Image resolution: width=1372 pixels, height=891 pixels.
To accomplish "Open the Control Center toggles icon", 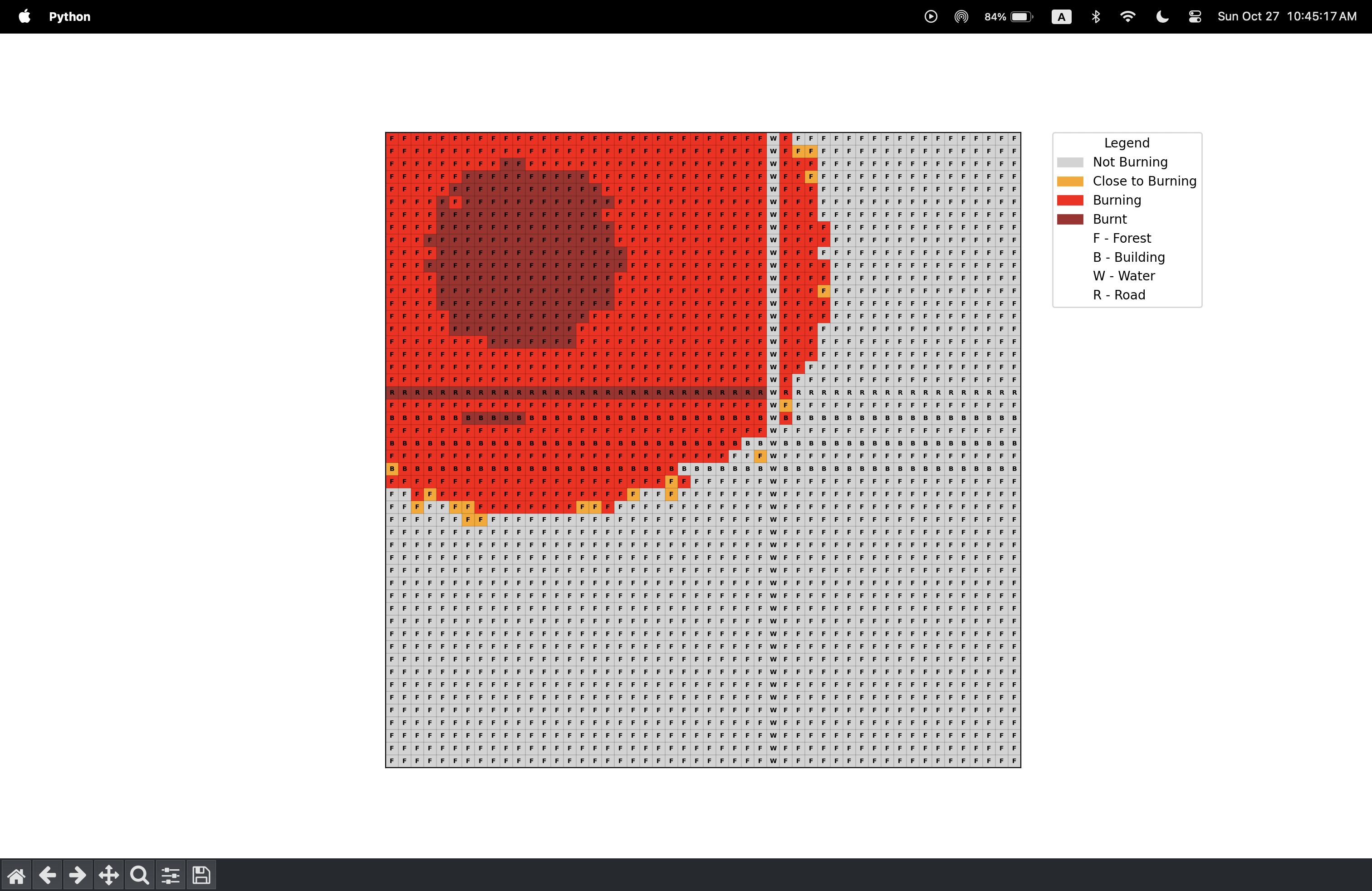I will pyautogui.click(x=1195, y=16).
